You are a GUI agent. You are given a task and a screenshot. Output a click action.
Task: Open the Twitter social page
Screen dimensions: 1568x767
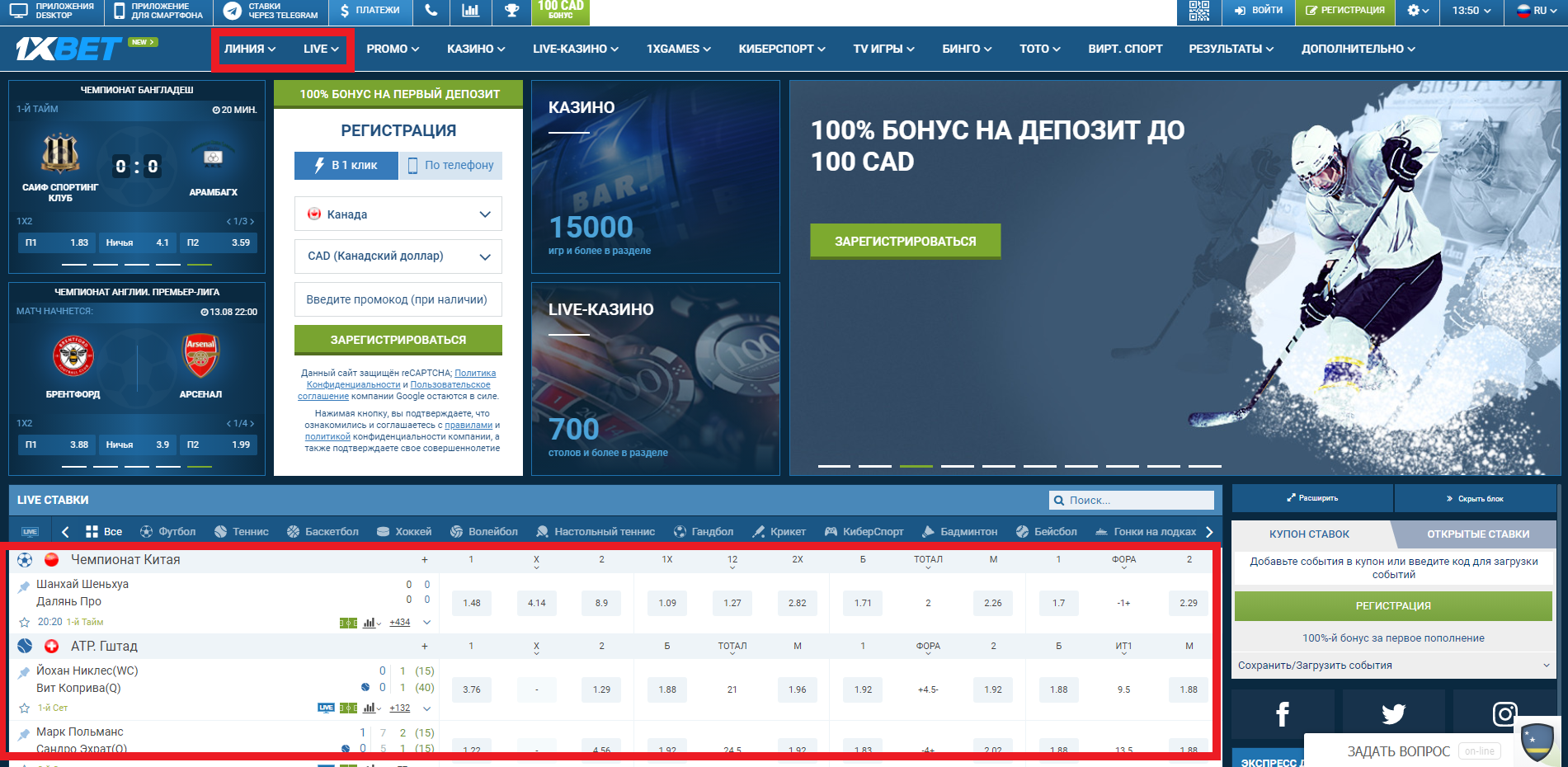(x=1393, y=714)
